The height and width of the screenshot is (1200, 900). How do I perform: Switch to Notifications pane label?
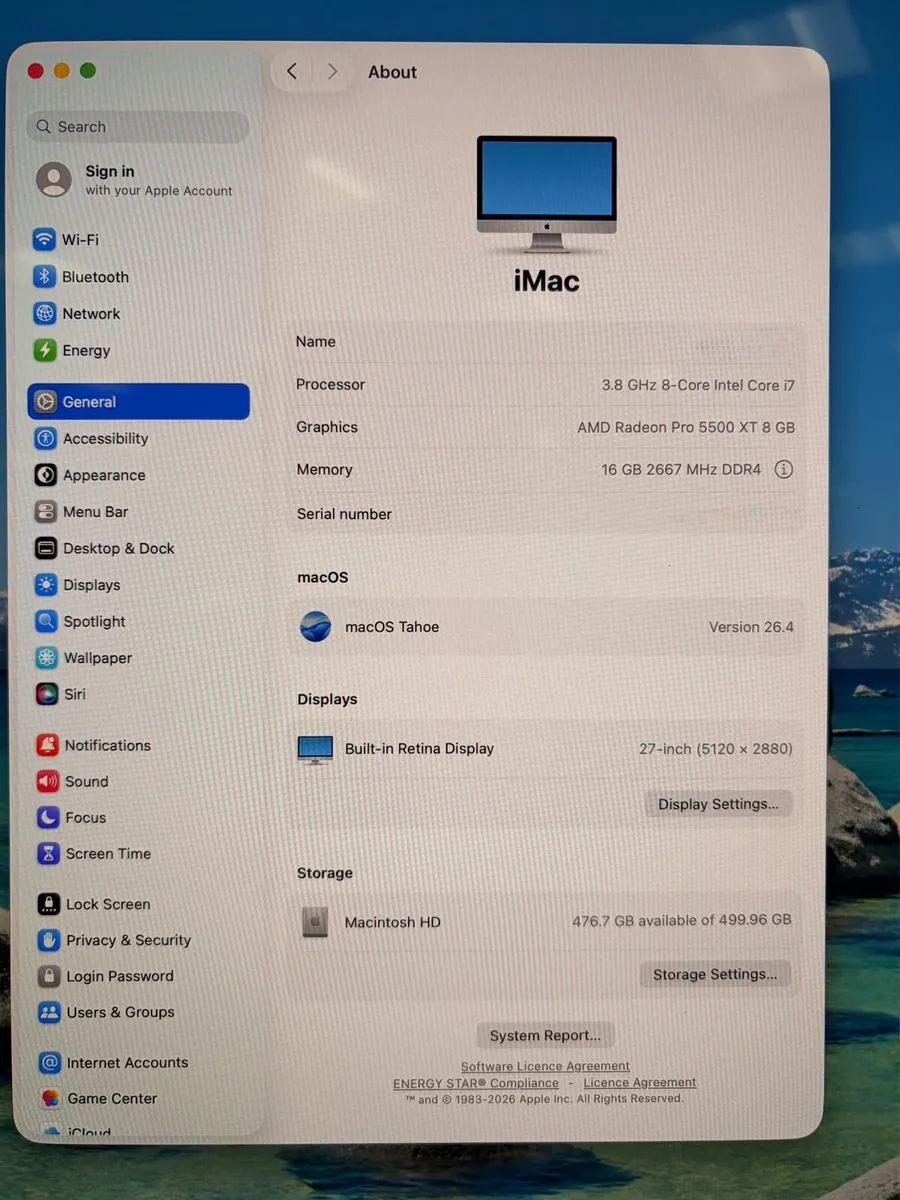tap(108, 745)
